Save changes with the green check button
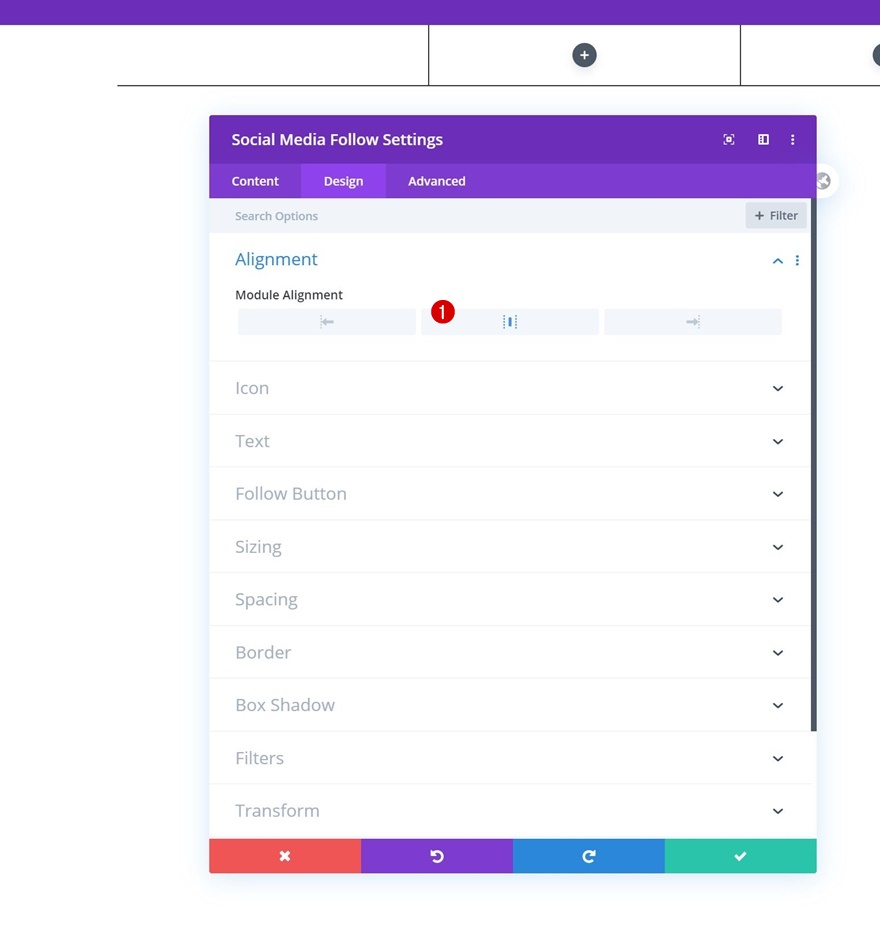The width and height of the screenshot is (880, 928). pyautogui.click(x=740, y=856)
